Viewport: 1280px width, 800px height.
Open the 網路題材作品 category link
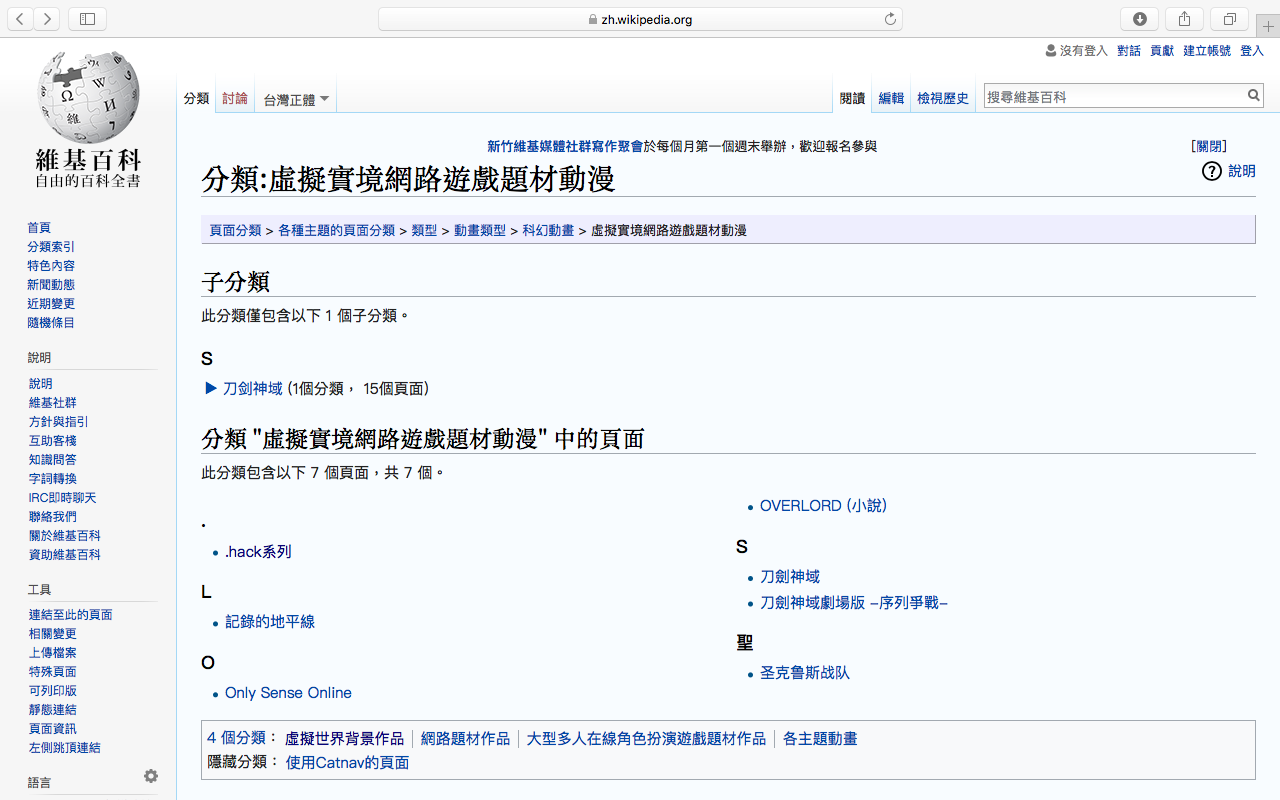click(x=465, y=739)
